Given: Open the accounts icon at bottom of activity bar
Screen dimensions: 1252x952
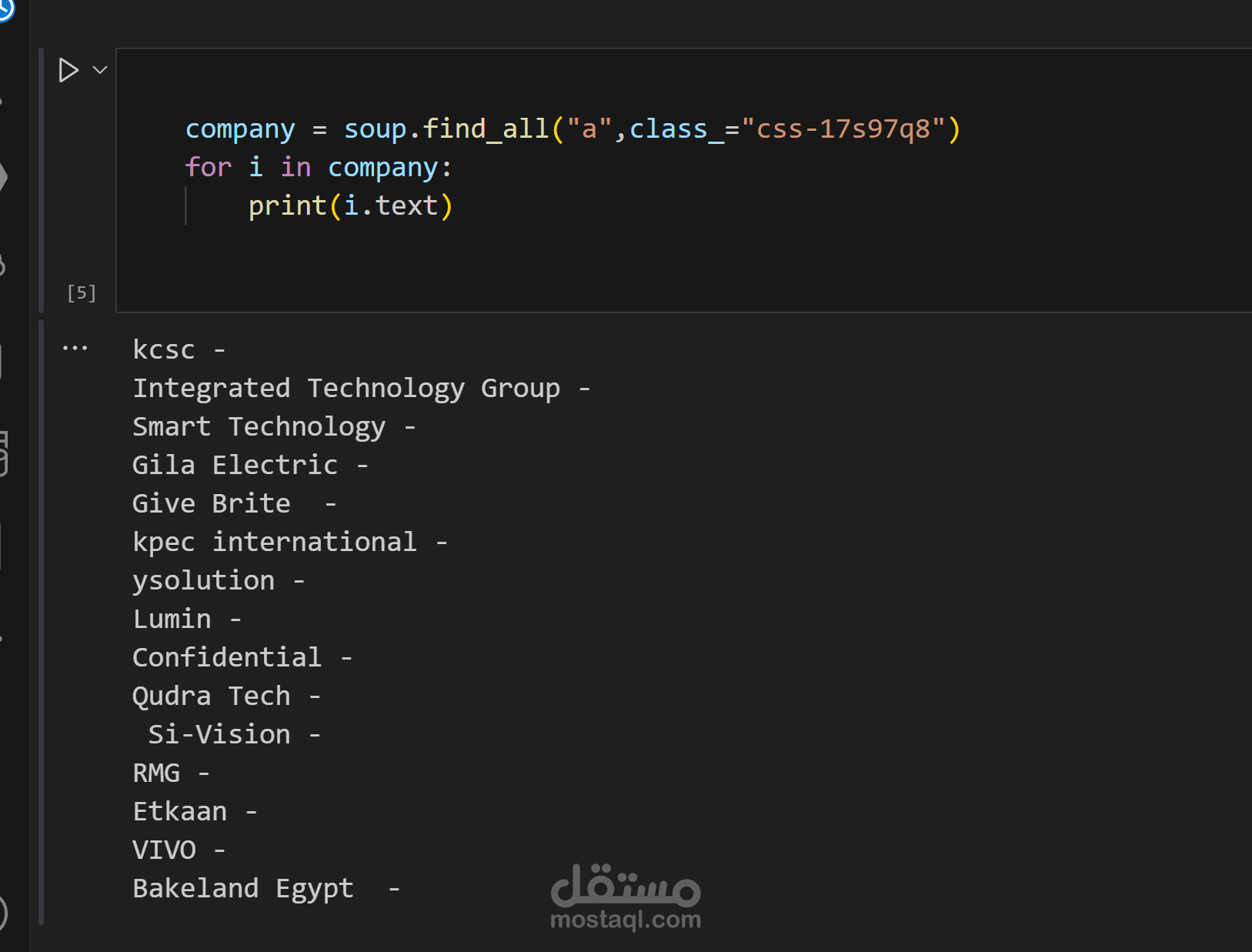Looking at the screenshot, I should pyautogui.click(x=3, y=914).
